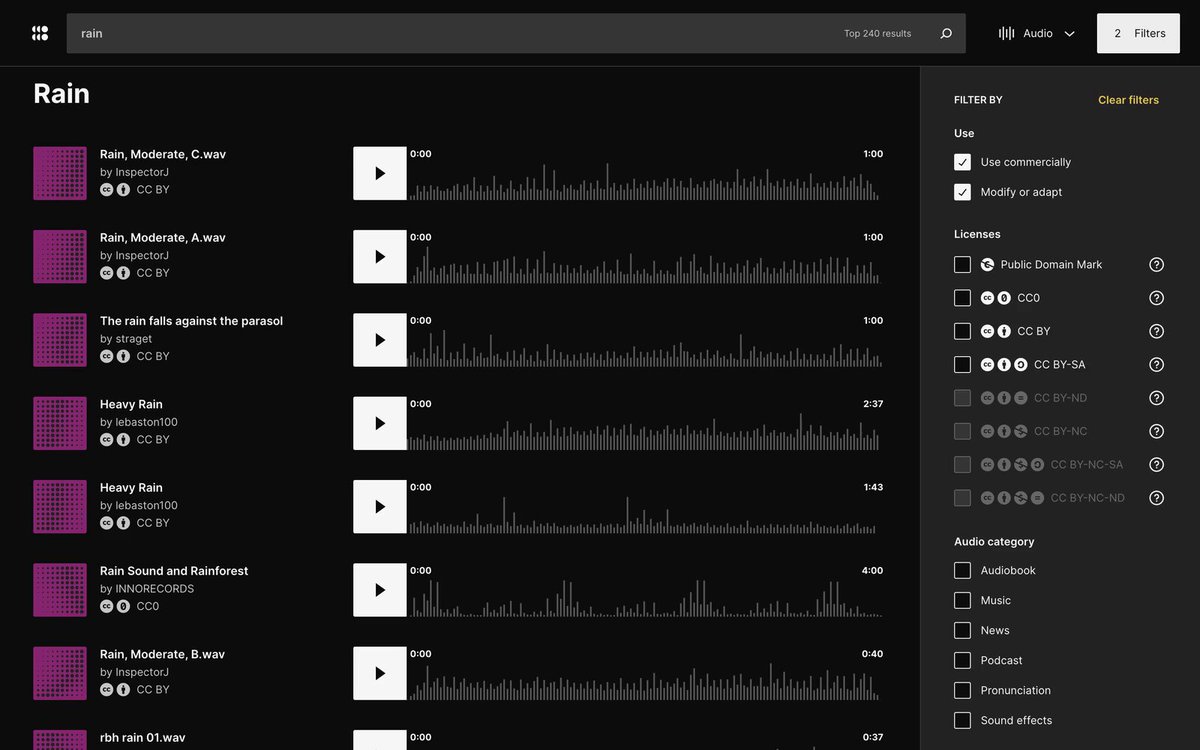1200x750 pixels.
Task: Check the Sound effects category
Action: tap(962, 721)
